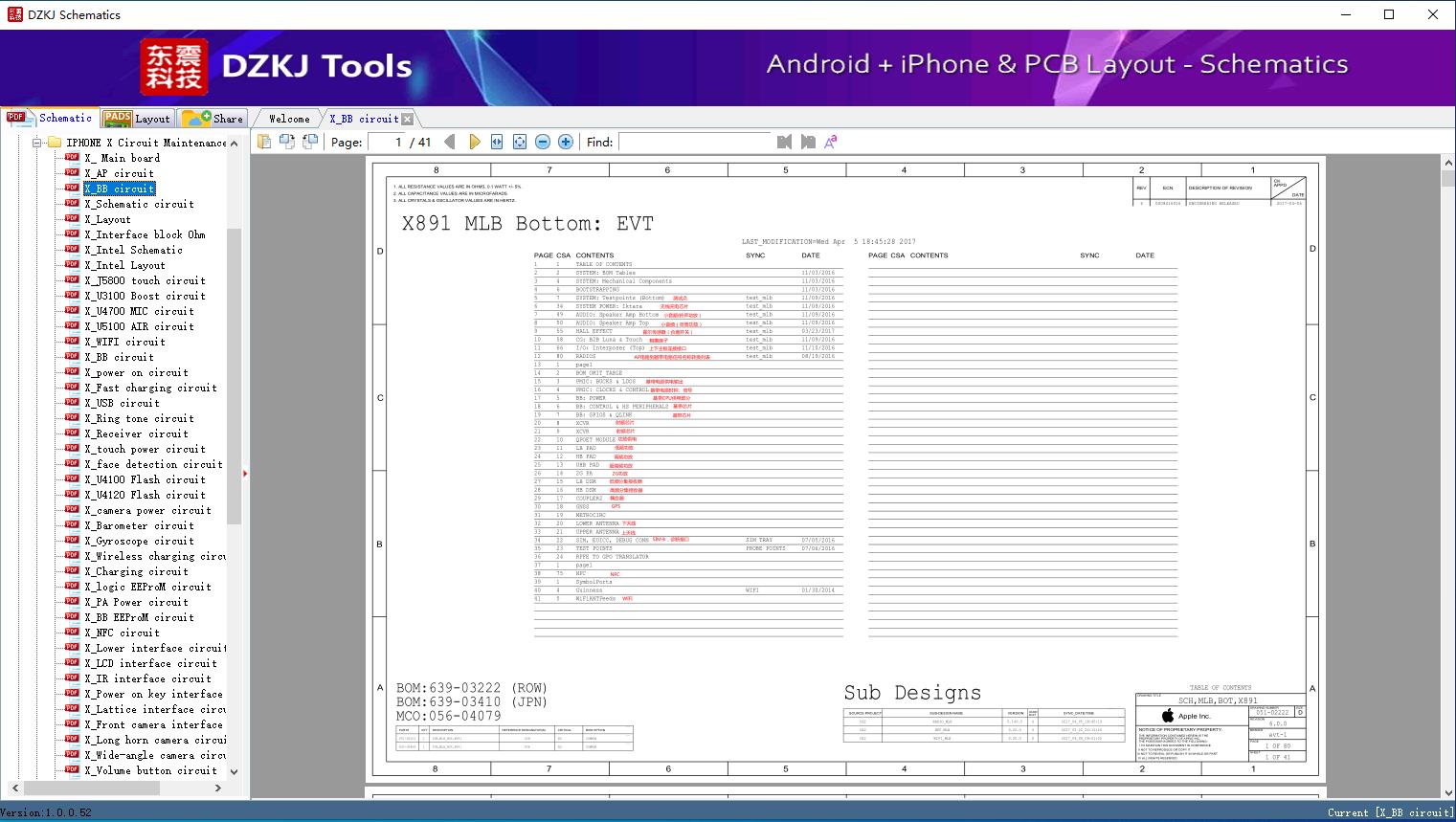Open X_Schematic circuit in the tree

[x=139, y=204]
